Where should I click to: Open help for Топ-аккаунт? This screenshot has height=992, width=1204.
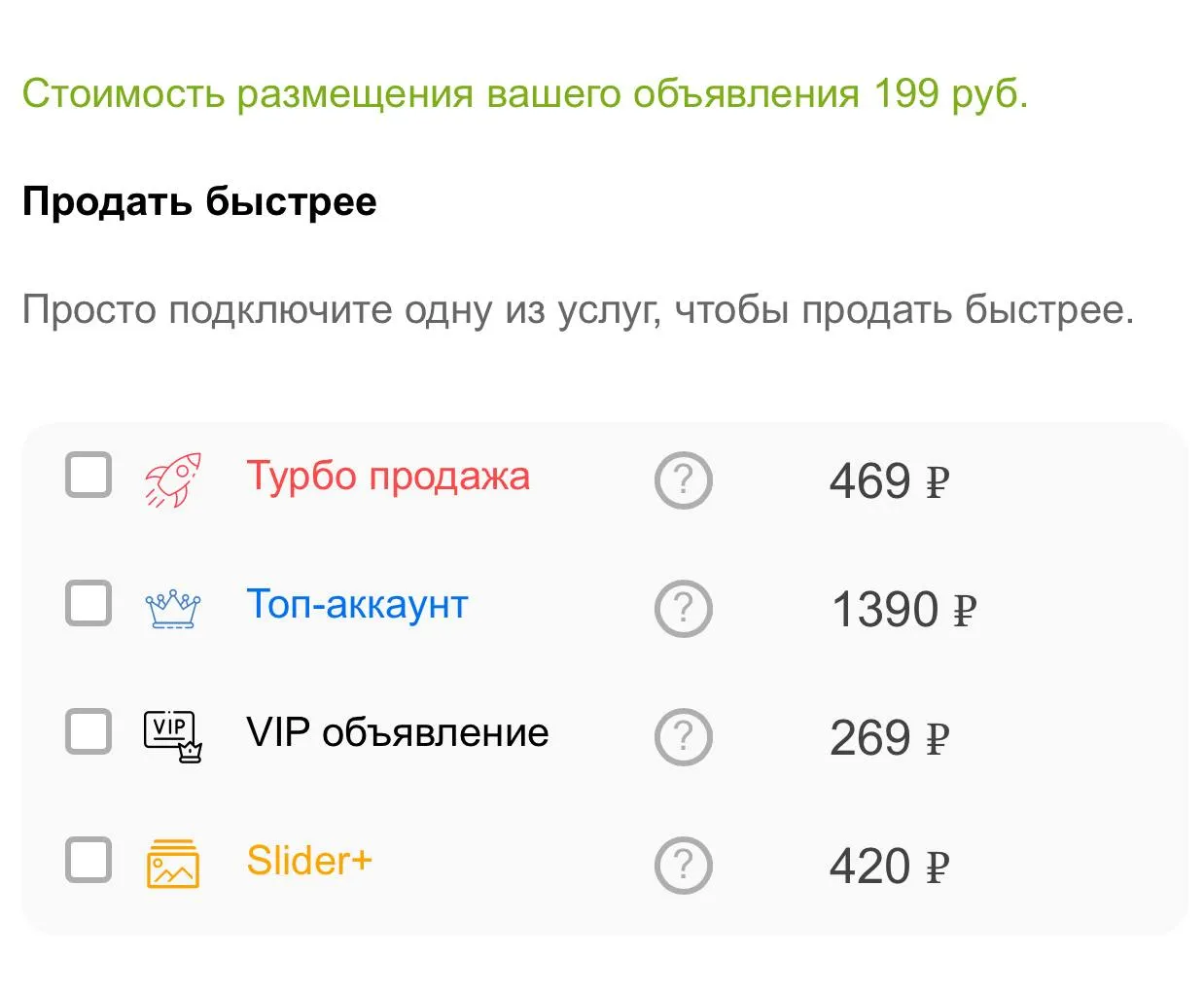pyautogui.click(x=684, y=609)
